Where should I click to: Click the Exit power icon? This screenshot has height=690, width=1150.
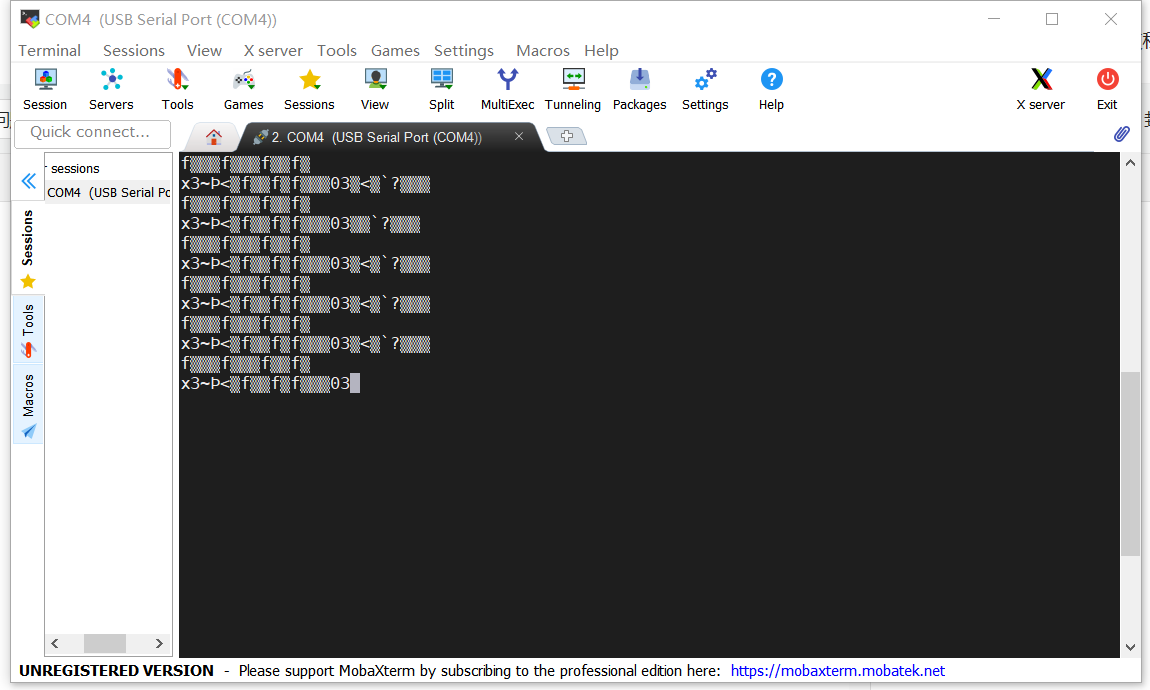[x=1107, y=80]
